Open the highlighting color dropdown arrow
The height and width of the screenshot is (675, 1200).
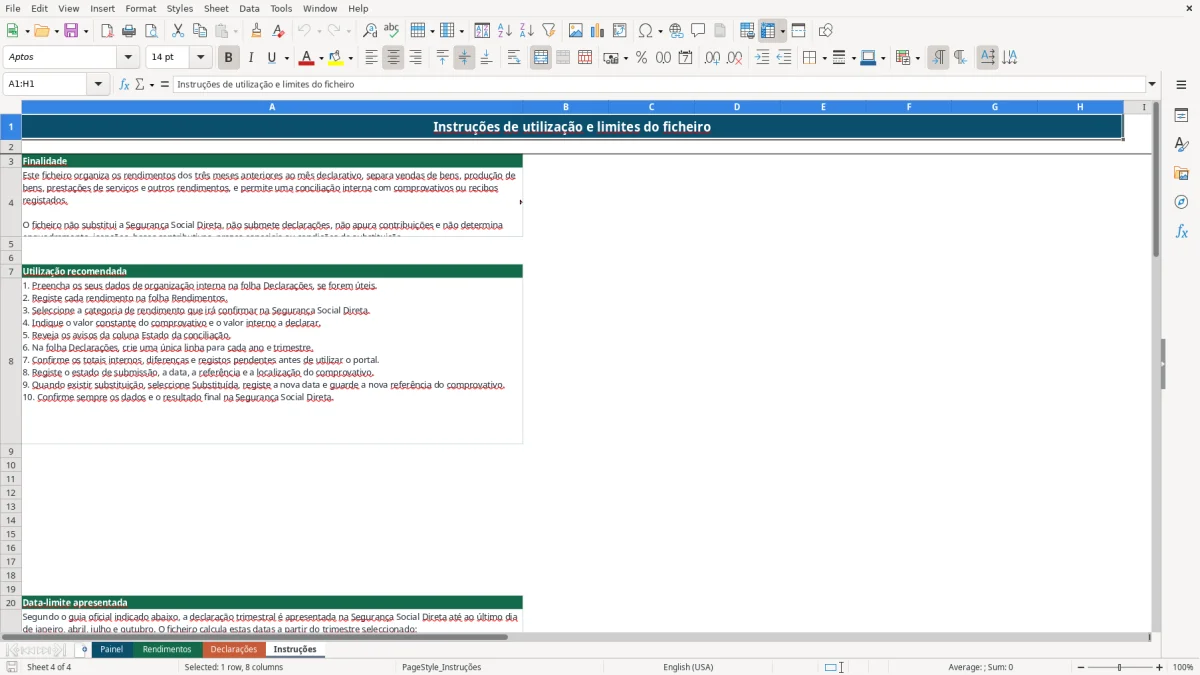point(350,58)
